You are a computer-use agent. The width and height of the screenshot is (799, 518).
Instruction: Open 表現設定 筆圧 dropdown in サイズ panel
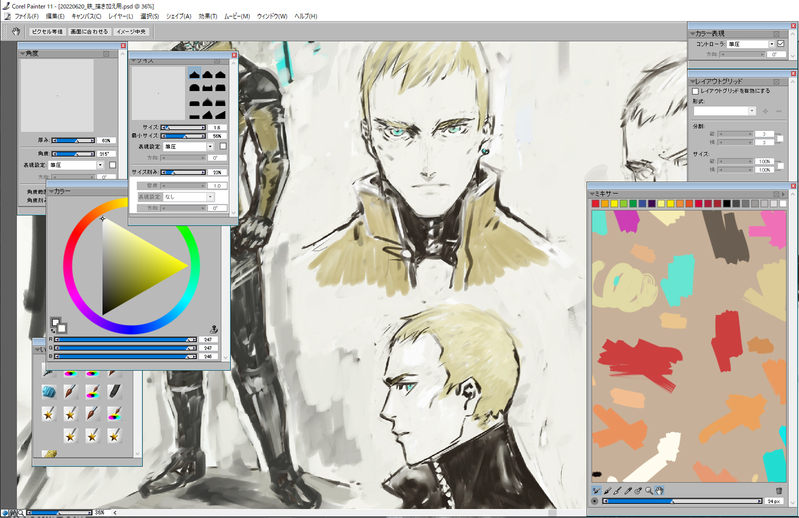[x=189, y=146]
